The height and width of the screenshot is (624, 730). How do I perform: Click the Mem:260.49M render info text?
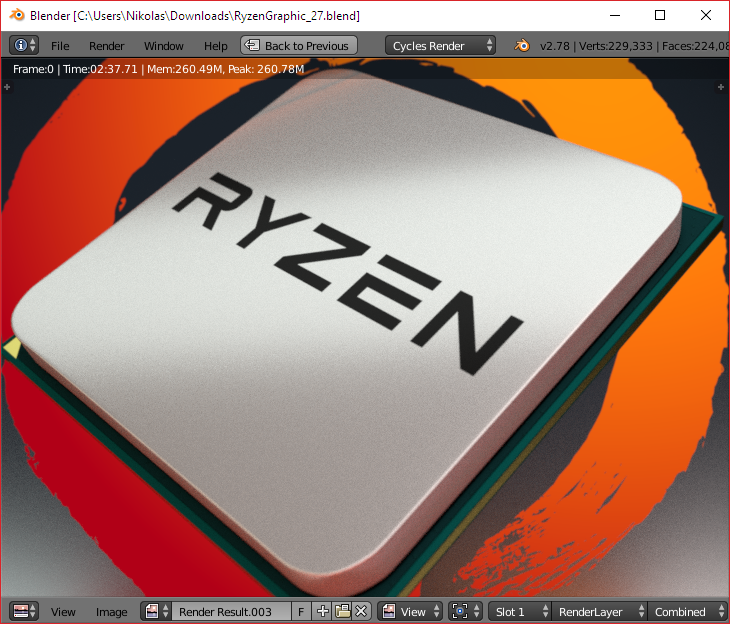pyautogui.click(x=184, y=69)
